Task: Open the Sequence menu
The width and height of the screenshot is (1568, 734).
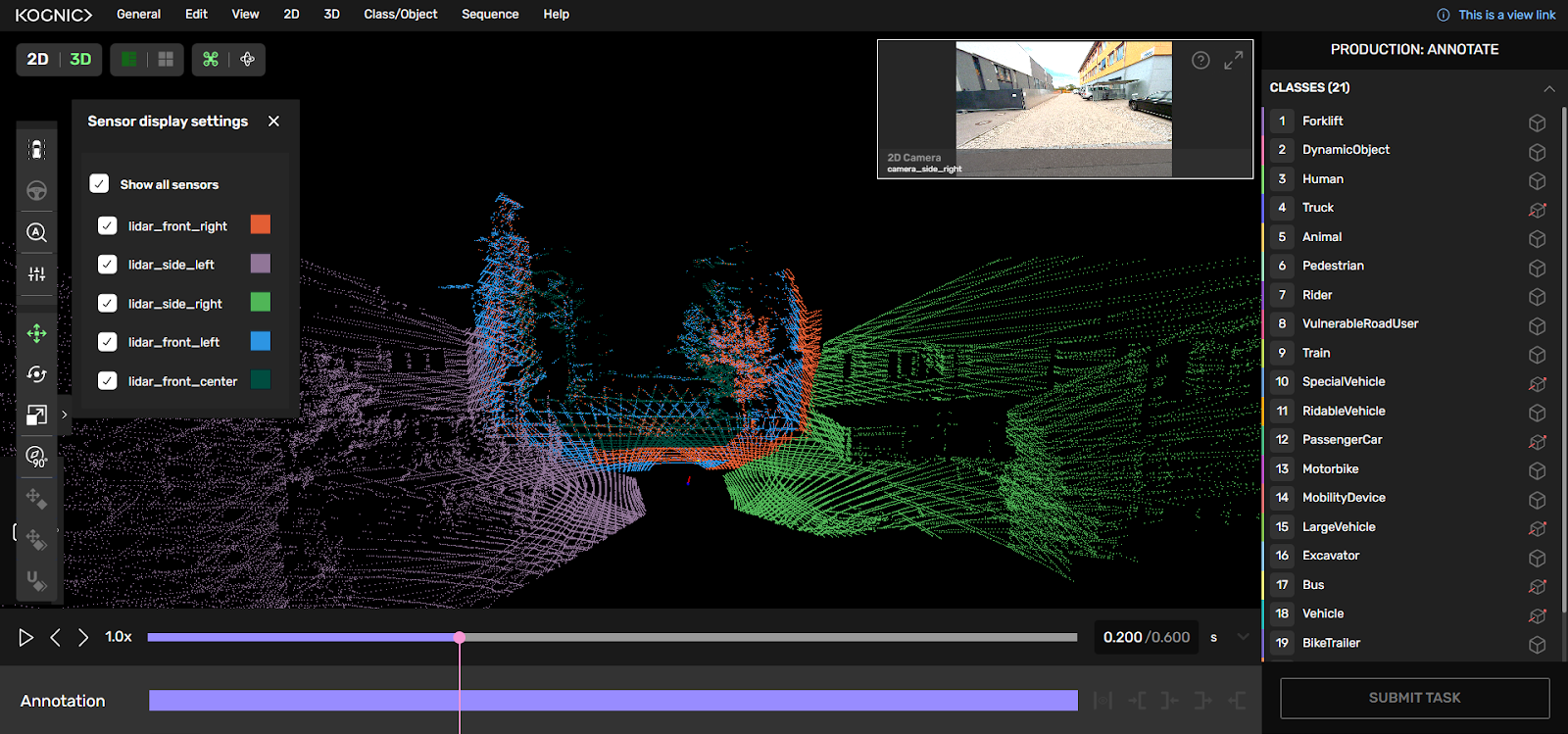Action: 490,15
